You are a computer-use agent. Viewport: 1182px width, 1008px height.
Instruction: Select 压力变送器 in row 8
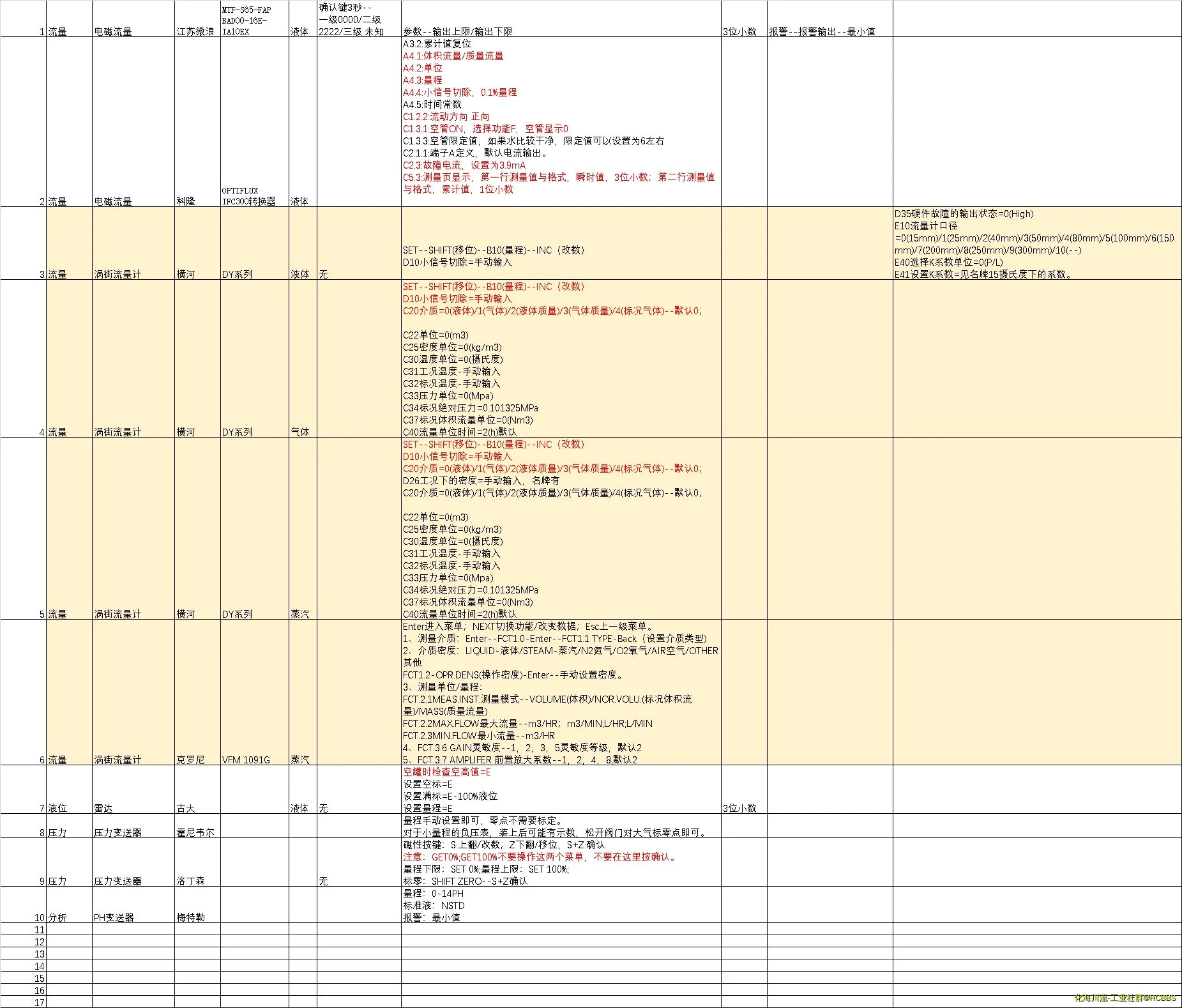tap(133, 826)
